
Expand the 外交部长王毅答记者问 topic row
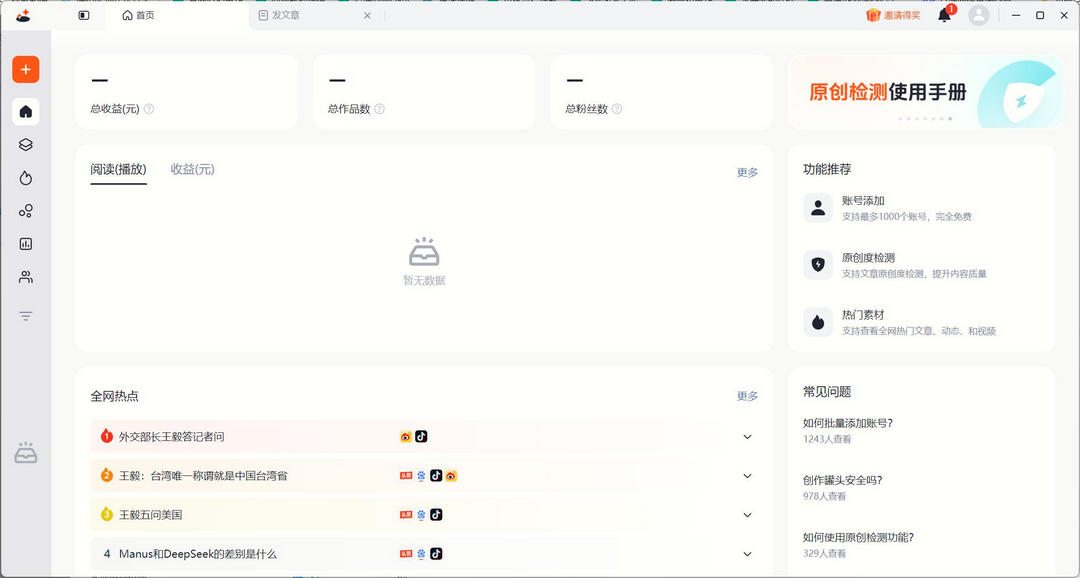[747, 436]
